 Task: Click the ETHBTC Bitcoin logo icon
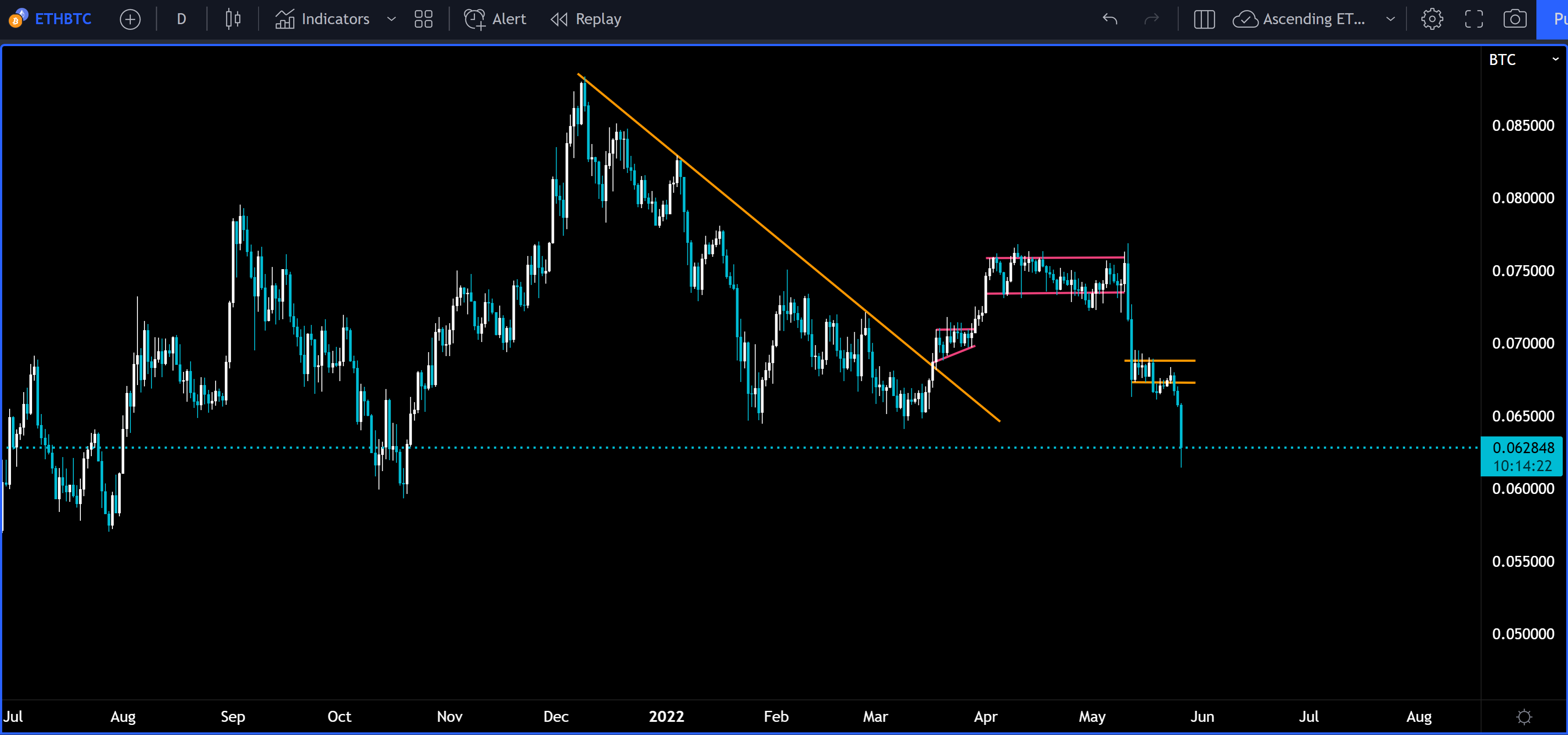tap(18, 18)
